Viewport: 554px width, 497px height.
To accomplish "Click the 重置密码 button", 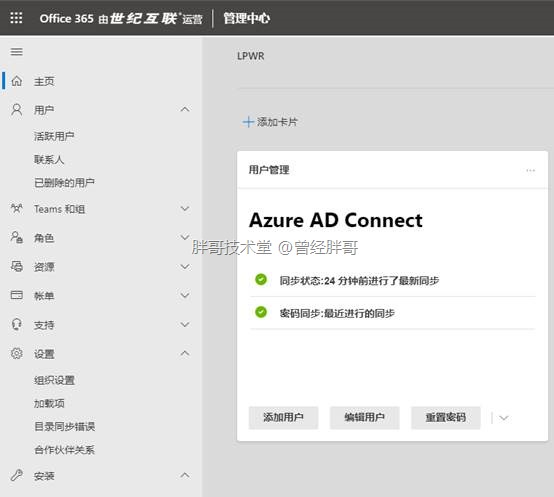I will click(446, 418).
